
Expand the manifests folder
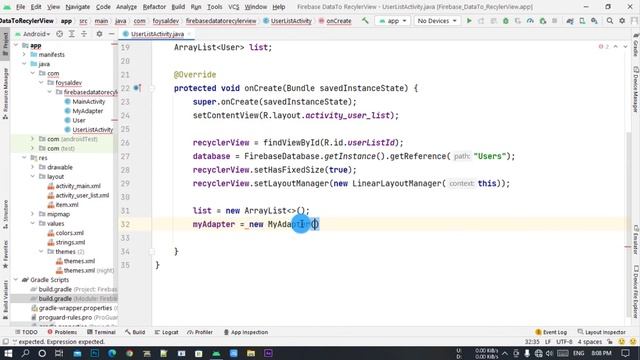point(24,54)
